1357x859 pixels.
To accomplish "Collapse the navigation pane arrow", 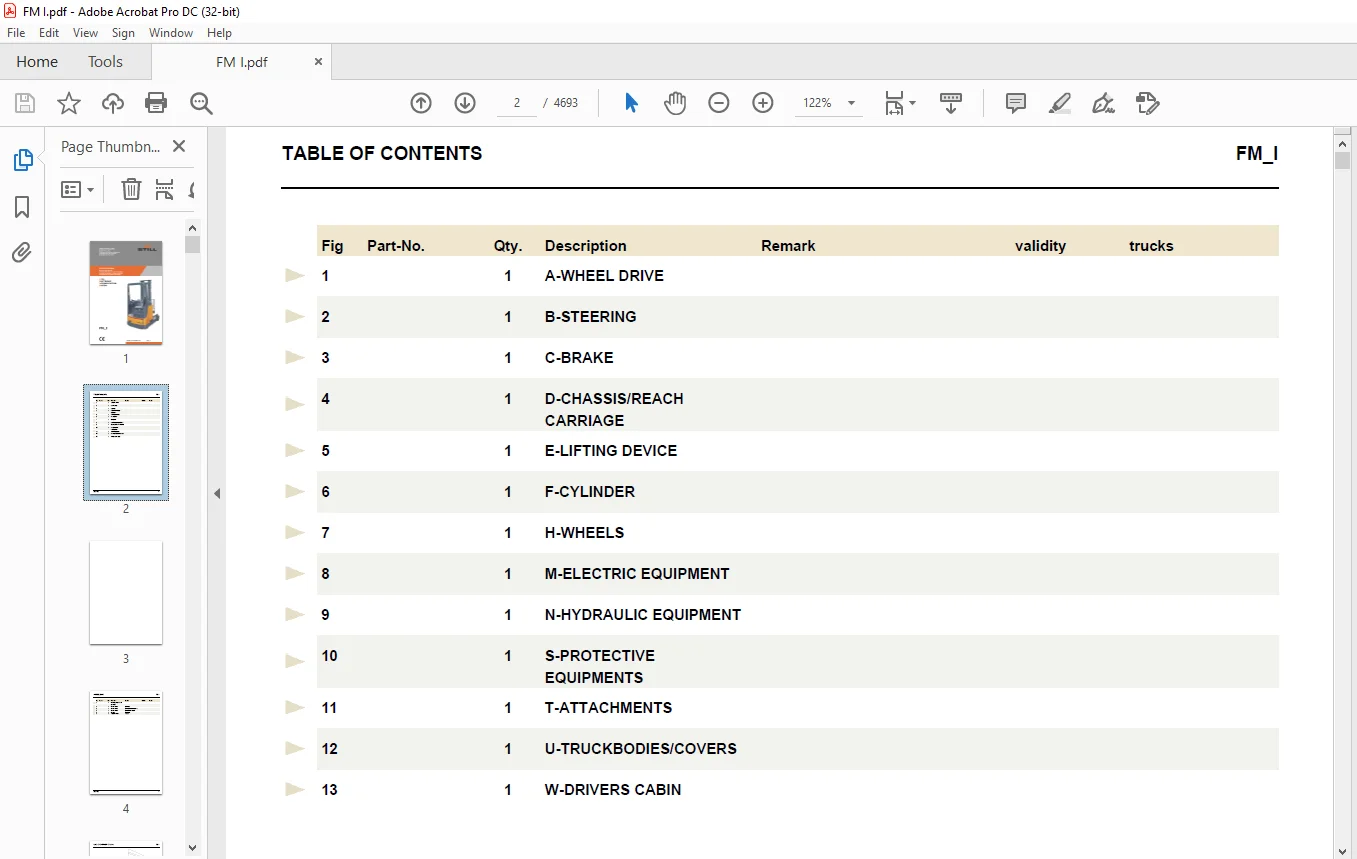I will [x=217, y=493].
